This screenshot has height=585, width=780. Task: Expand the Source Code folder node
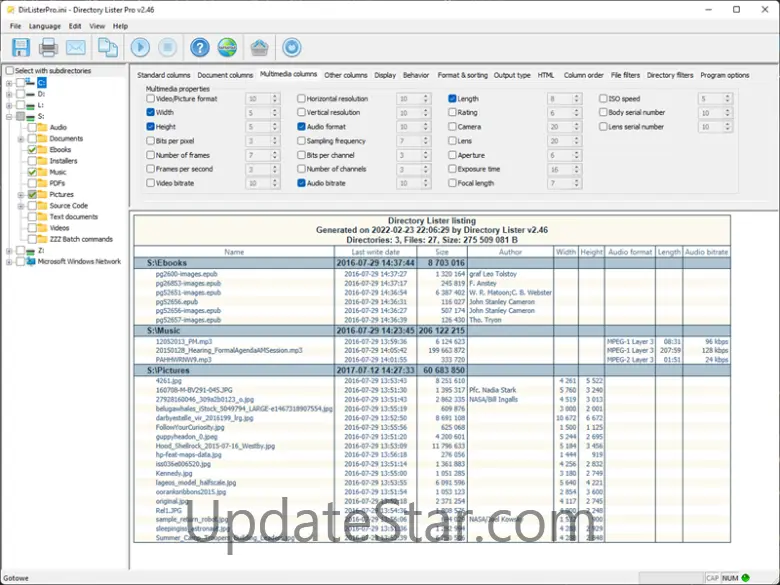(x=21, y=205)
